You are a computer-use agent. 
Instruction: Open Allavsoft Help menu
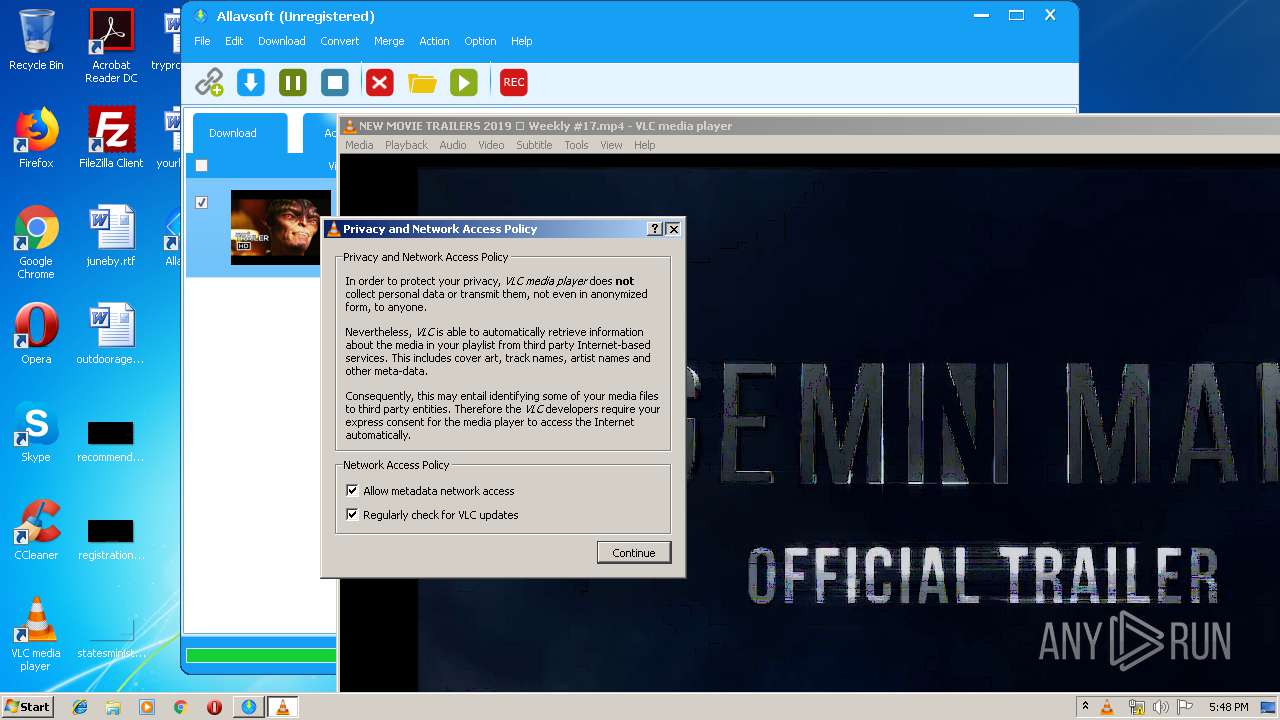tap(522, 41)
